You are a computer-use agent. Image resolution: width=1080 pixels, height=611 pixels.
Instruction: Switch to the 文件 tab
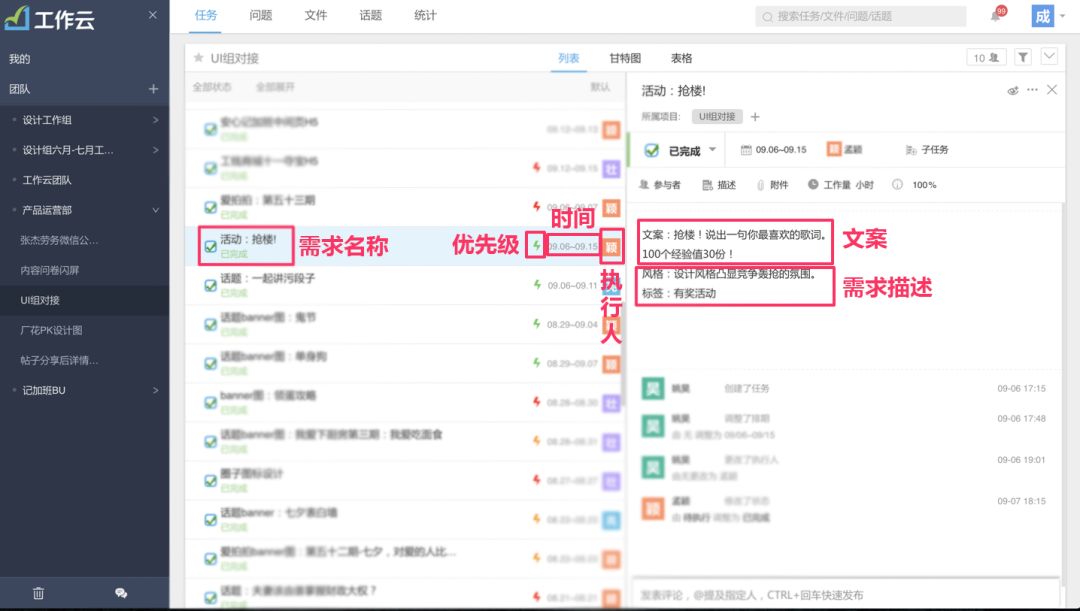tap(315, 15)
